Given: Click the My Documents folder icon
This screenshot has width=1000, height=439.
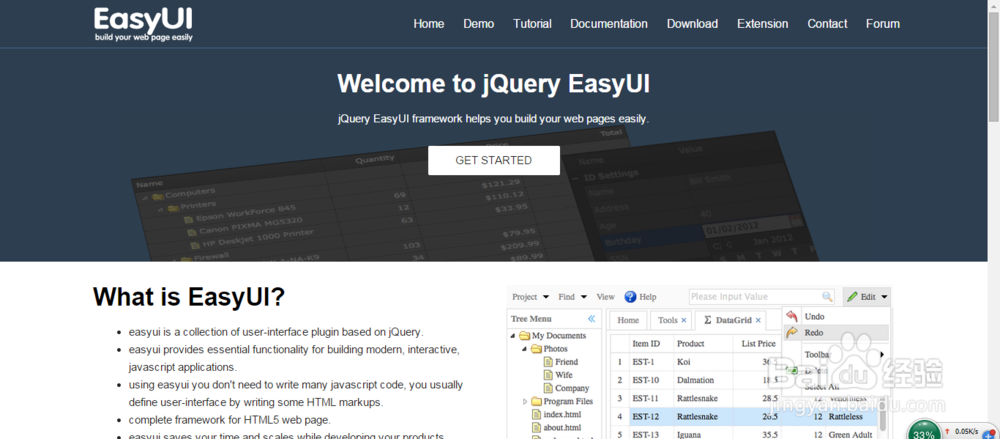Looking at the screenshot, I should [x=524, y=336].
